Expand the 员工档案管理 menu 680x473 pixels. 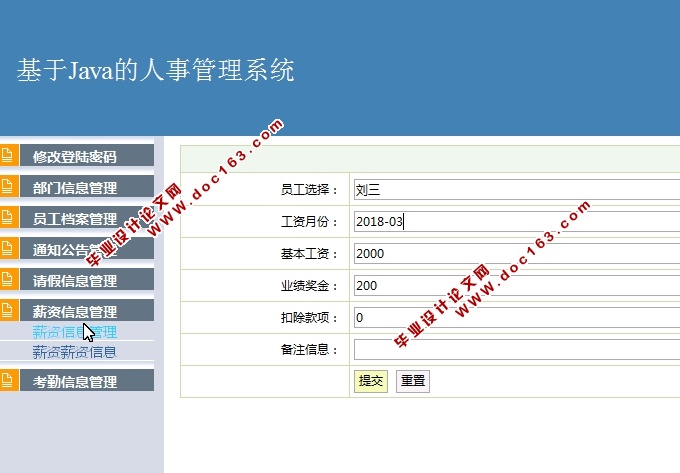[x=87, y=217]
